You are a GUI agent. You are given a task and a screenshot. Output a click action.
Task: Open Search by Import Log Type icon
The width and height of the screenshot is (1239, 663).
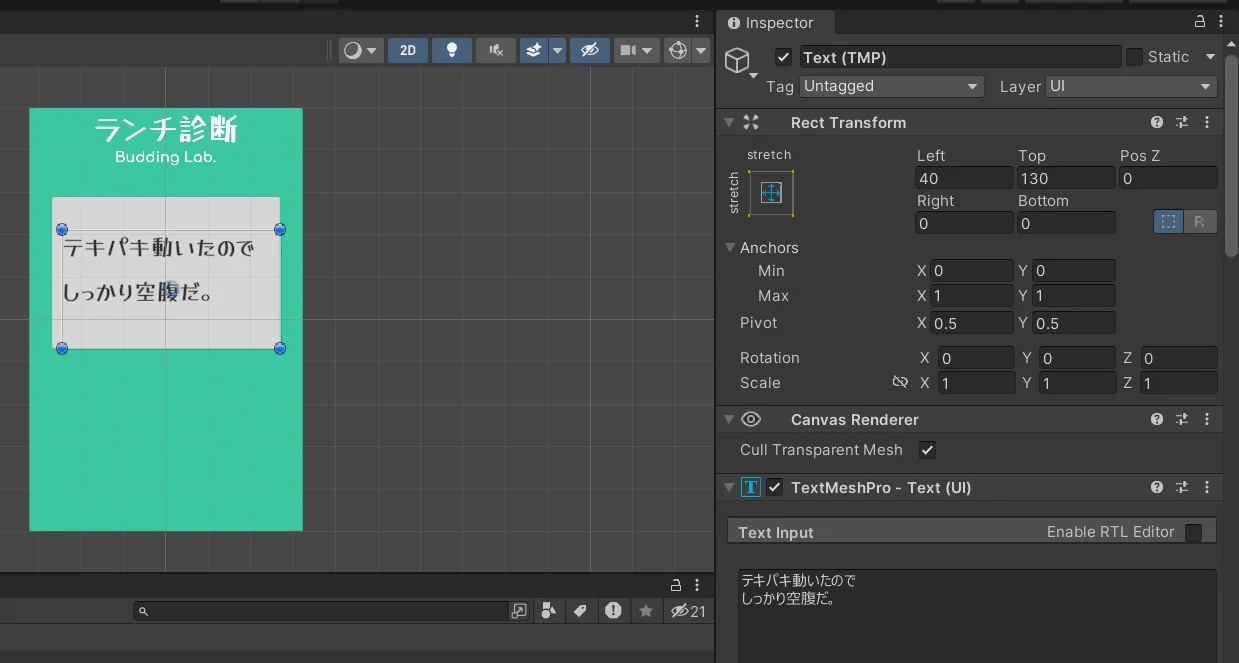[613, 610]
